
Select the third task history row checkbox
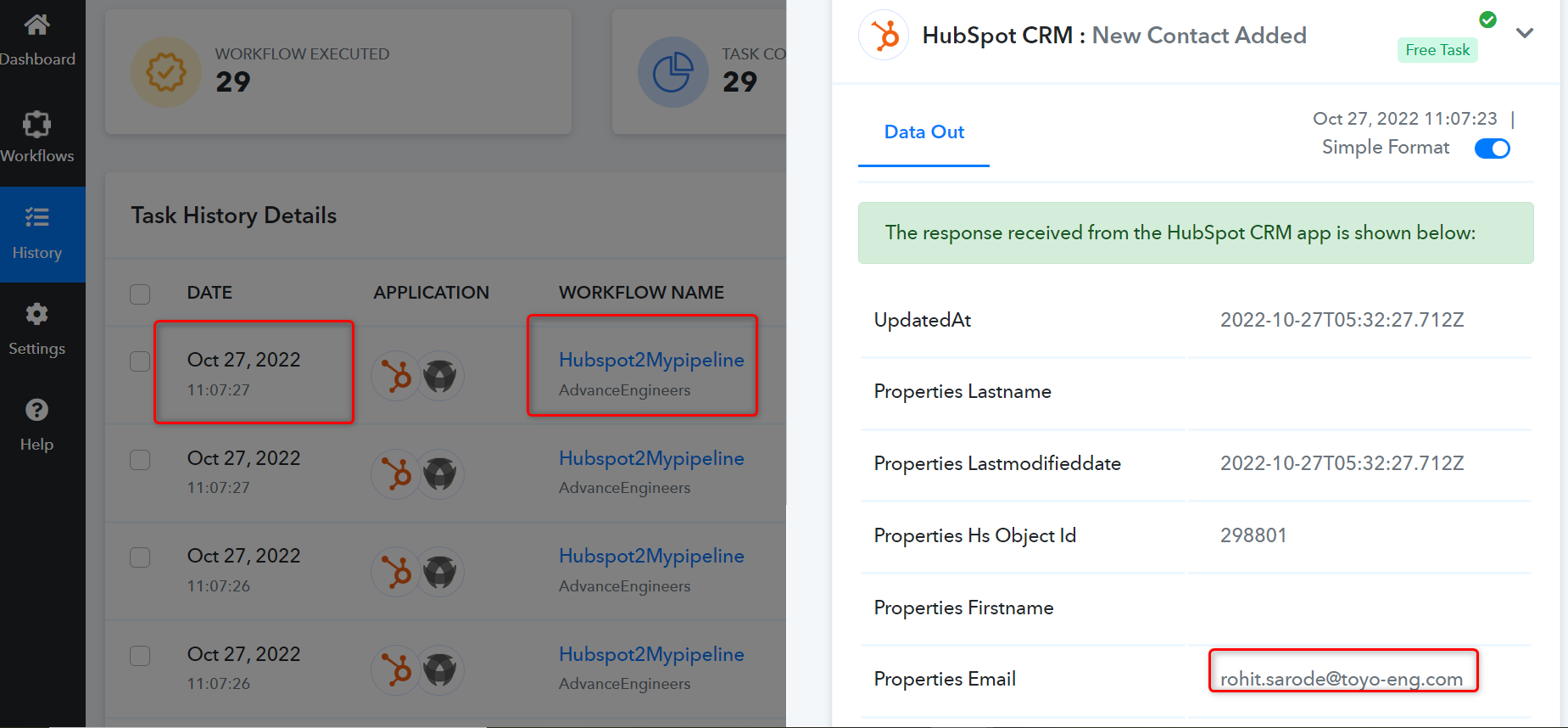[140, 557]
